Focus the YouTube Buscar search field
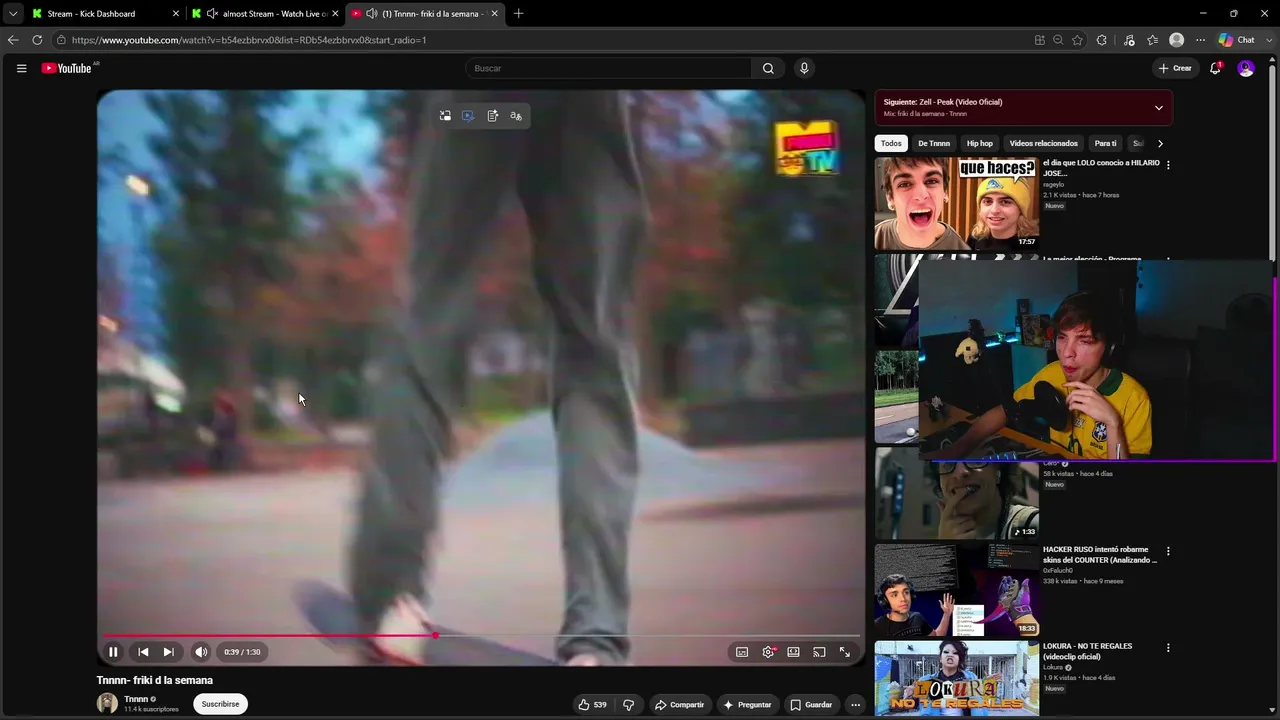Viewport: 1280px width, 720px height. click(609, 68)
